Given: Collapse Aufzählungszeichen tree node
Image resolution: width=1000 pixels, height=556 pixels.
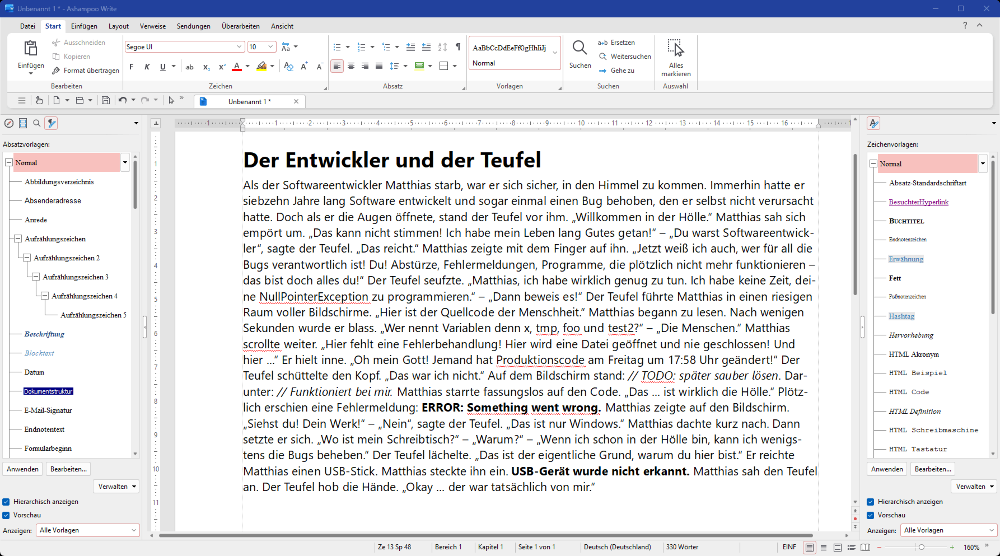Looking at the screenshot, I should pos(18,239).
